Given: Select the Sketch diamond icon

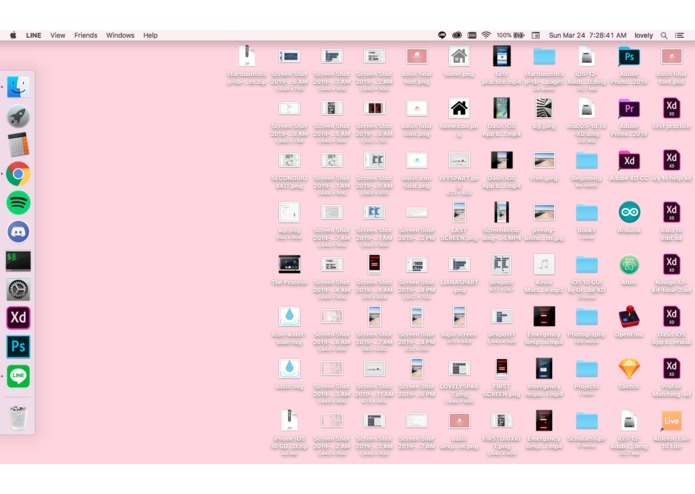Looking at the screenshot, I should coord(629,368).
